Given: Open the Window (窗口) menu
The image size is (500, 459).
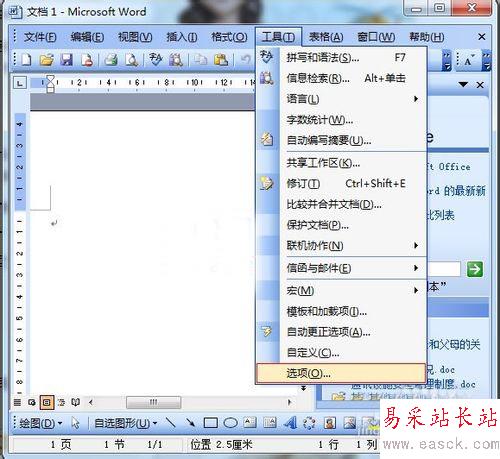Looking at the screenshot, I should (376, 37).
